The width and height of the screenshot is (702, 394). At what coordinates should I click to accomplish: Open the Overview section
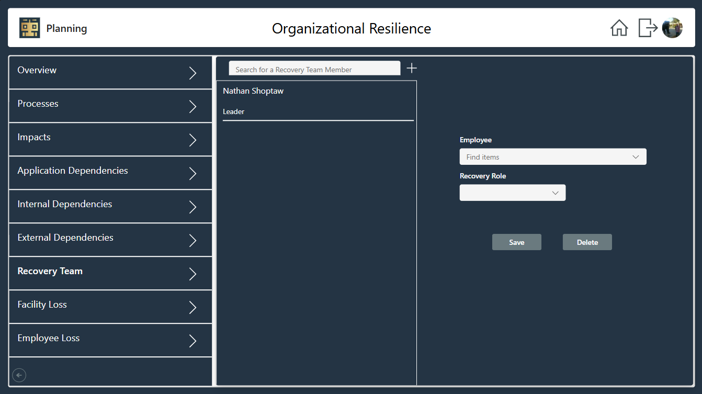[x=110, y=72]
